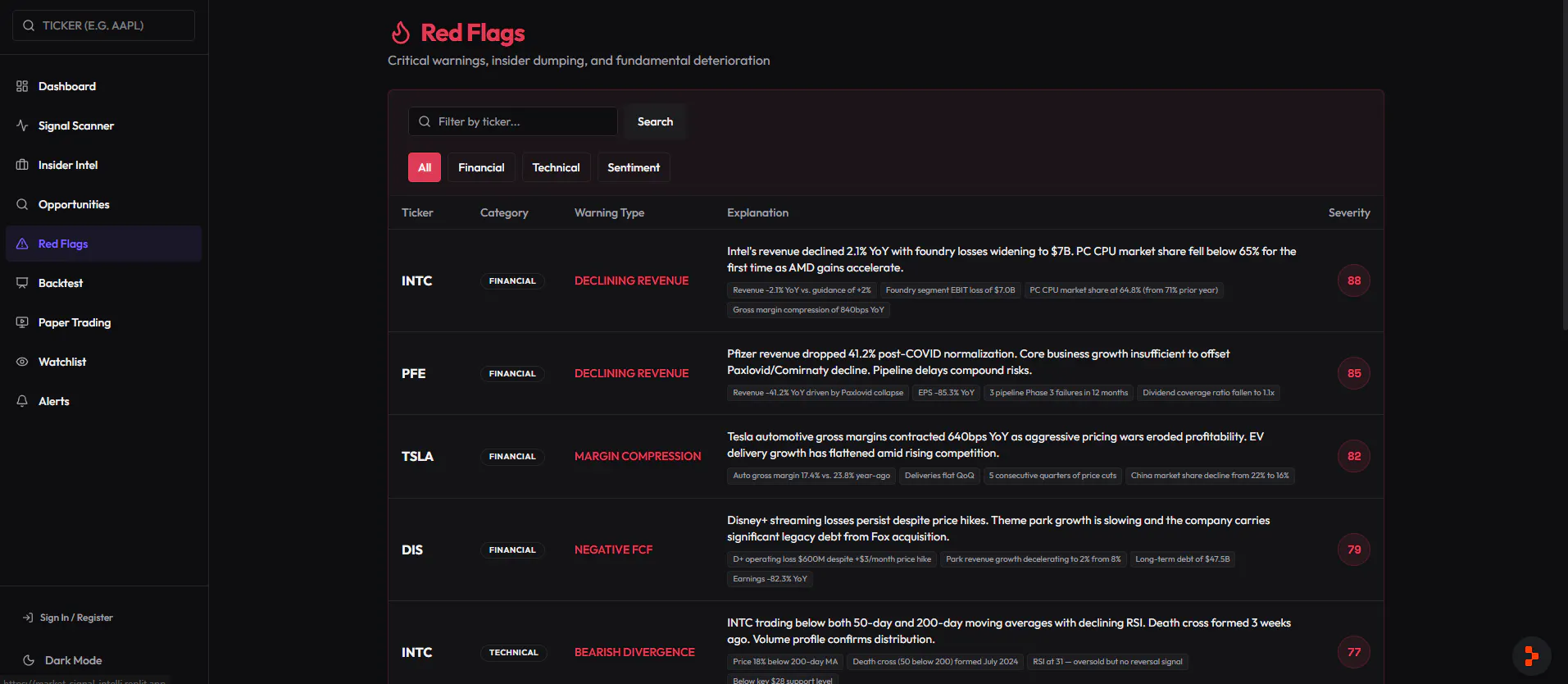Click the Search button
The width and height of the screenshot is (1568, 684).
pyautogui.click(x=655, y=121)
